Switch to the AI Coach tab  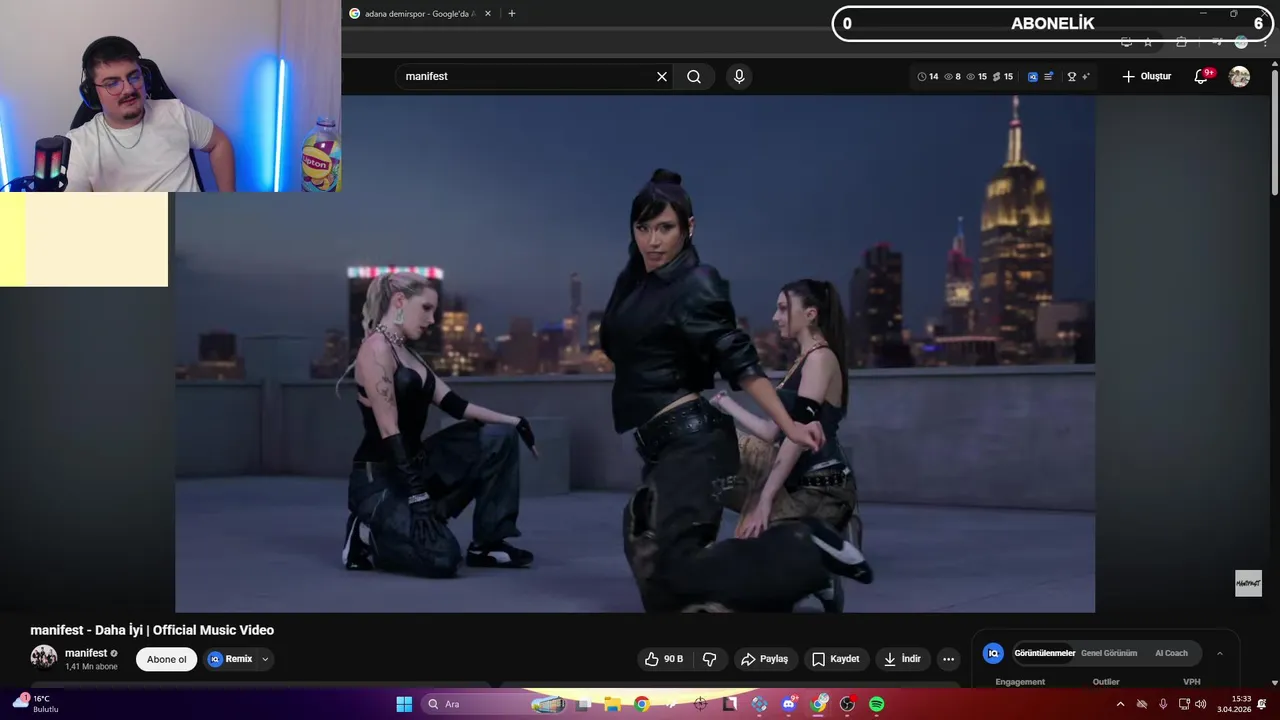point(1171,653)
